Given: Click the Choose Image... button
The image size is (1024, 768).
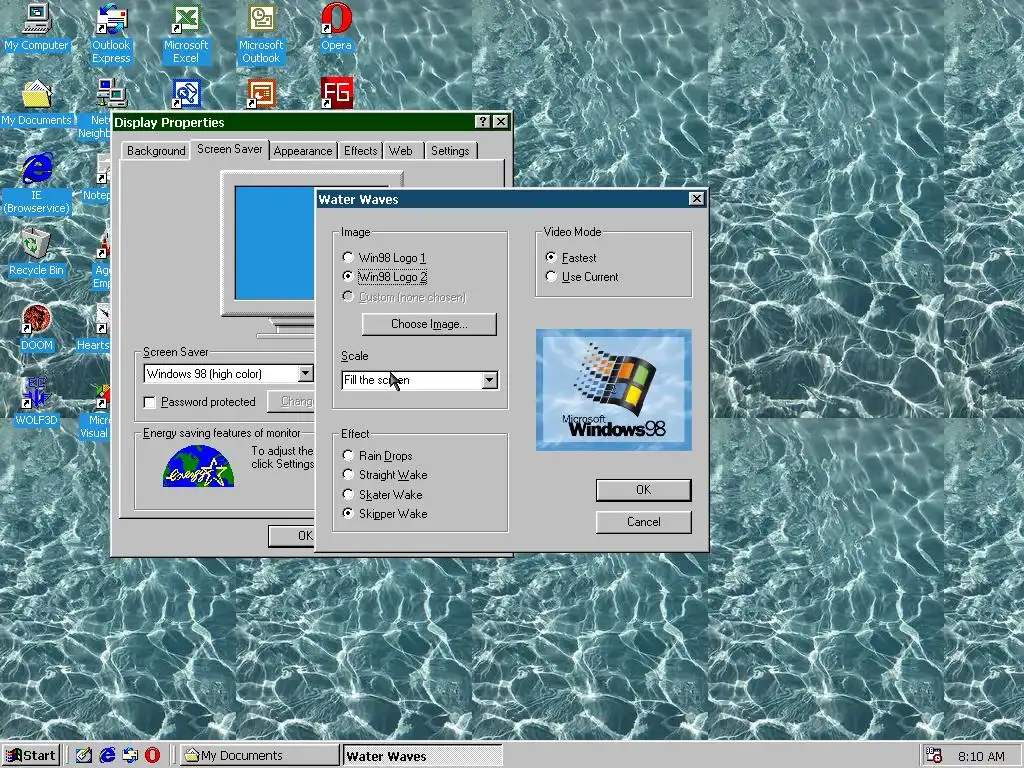Looking at the screenshot, I should point(429,324).
